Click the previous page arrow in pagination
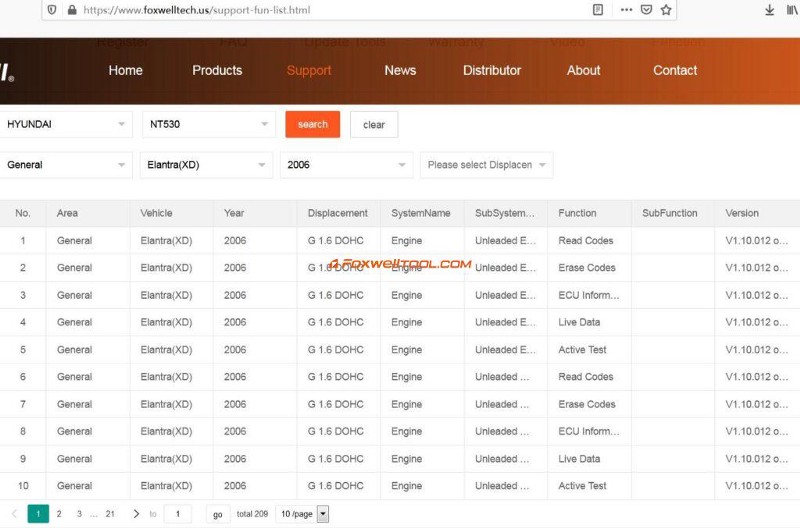The height and width of the screenshot is (528, 800). (x=14, y=514)
